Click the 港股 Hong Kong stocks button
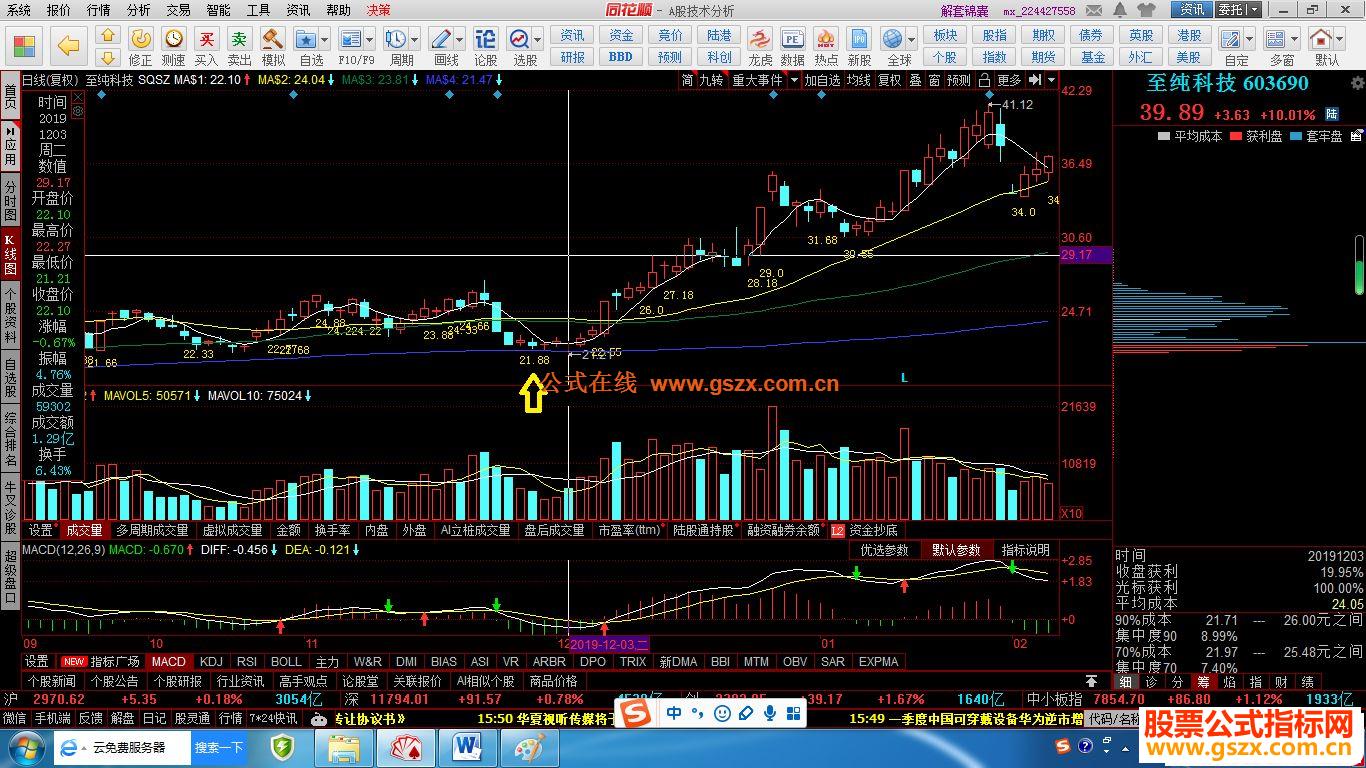 pos(1189,35)
